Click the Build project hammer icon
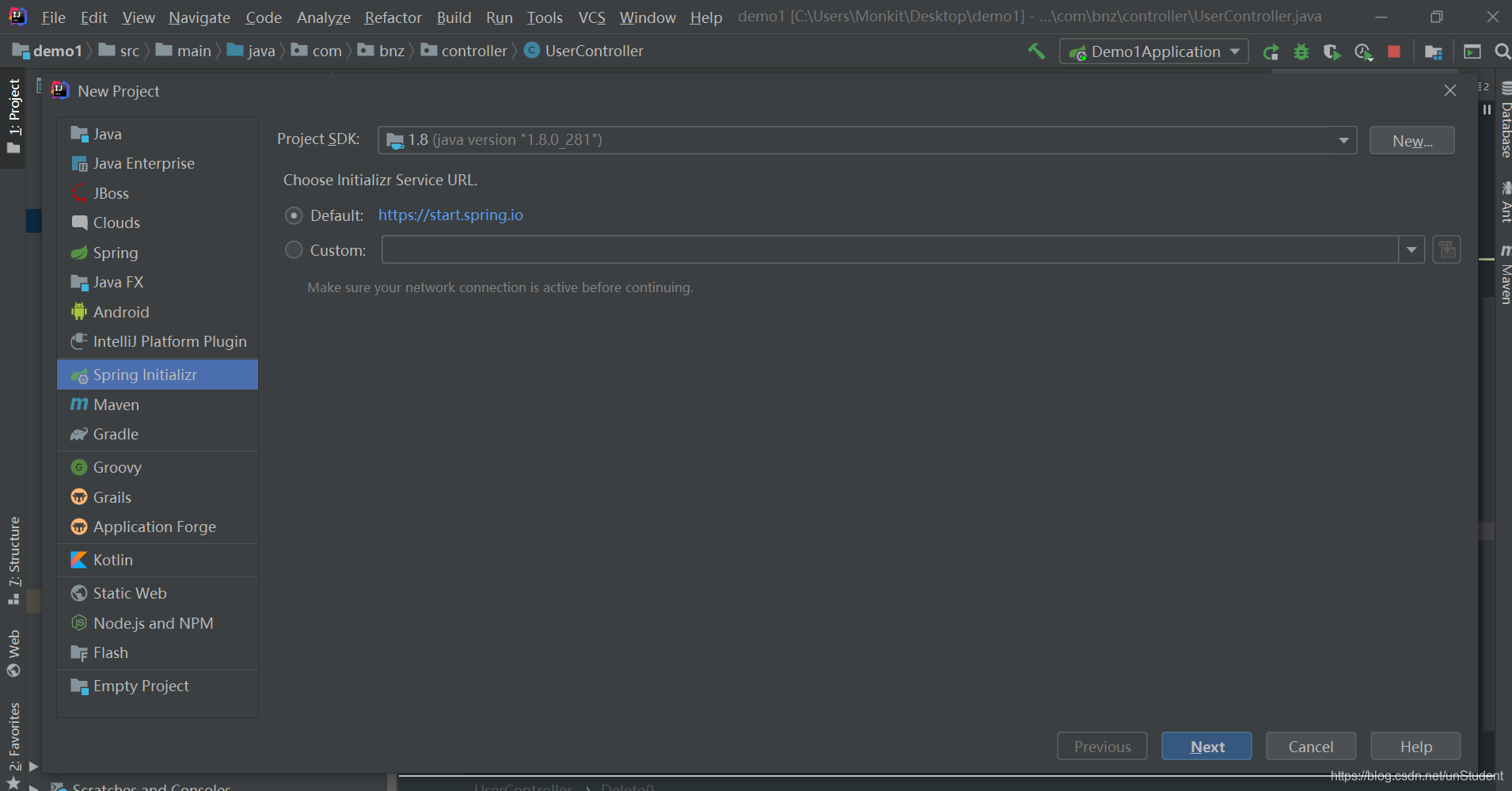Image resolution: width=1512 pixels, height=791 pixels. tap(1036, 51)
